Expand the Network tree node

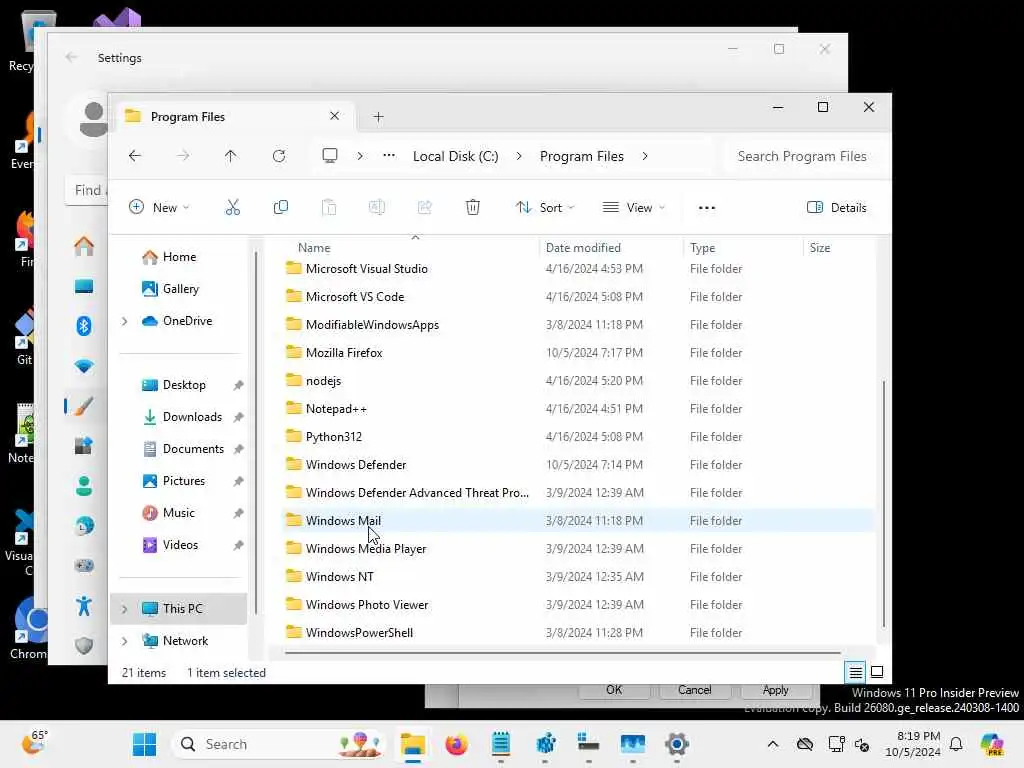click(125, 641)
